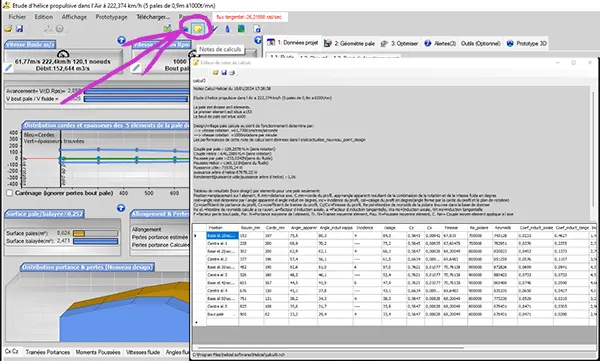
Task: Open the Prototype 3D tab
Action: tap(527, 43)
